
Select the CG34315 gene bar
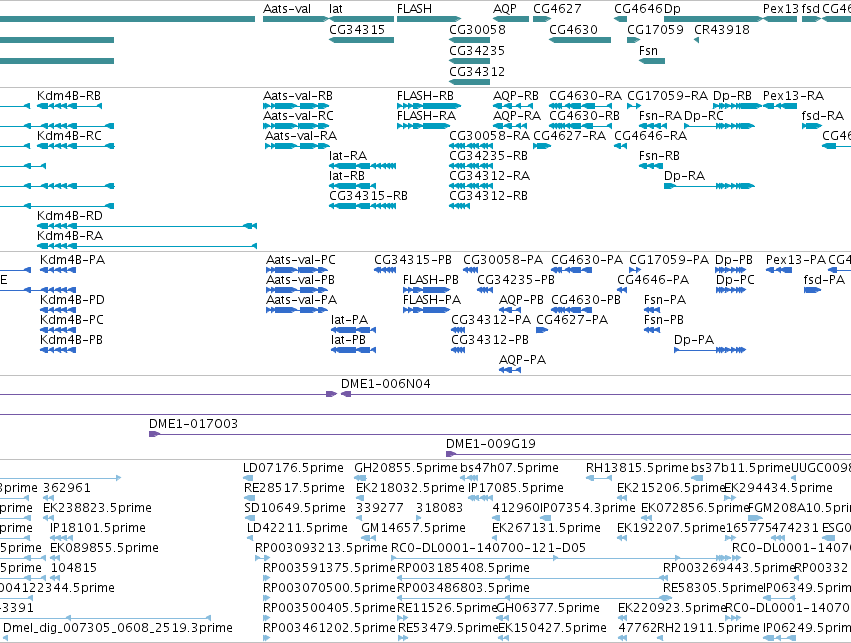pos(361,40)
